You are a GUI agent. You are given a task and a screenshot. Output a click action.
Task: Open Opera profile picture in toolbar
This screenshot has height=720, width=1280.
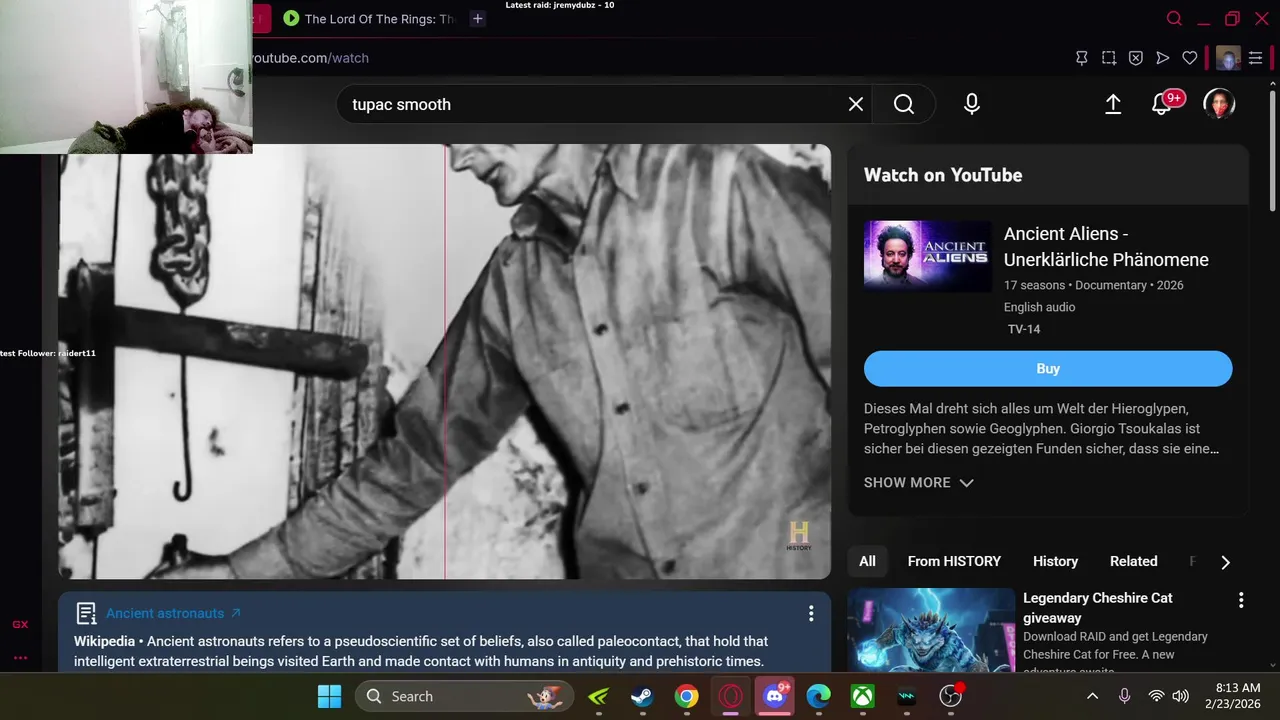click(x=1228, y=58)
